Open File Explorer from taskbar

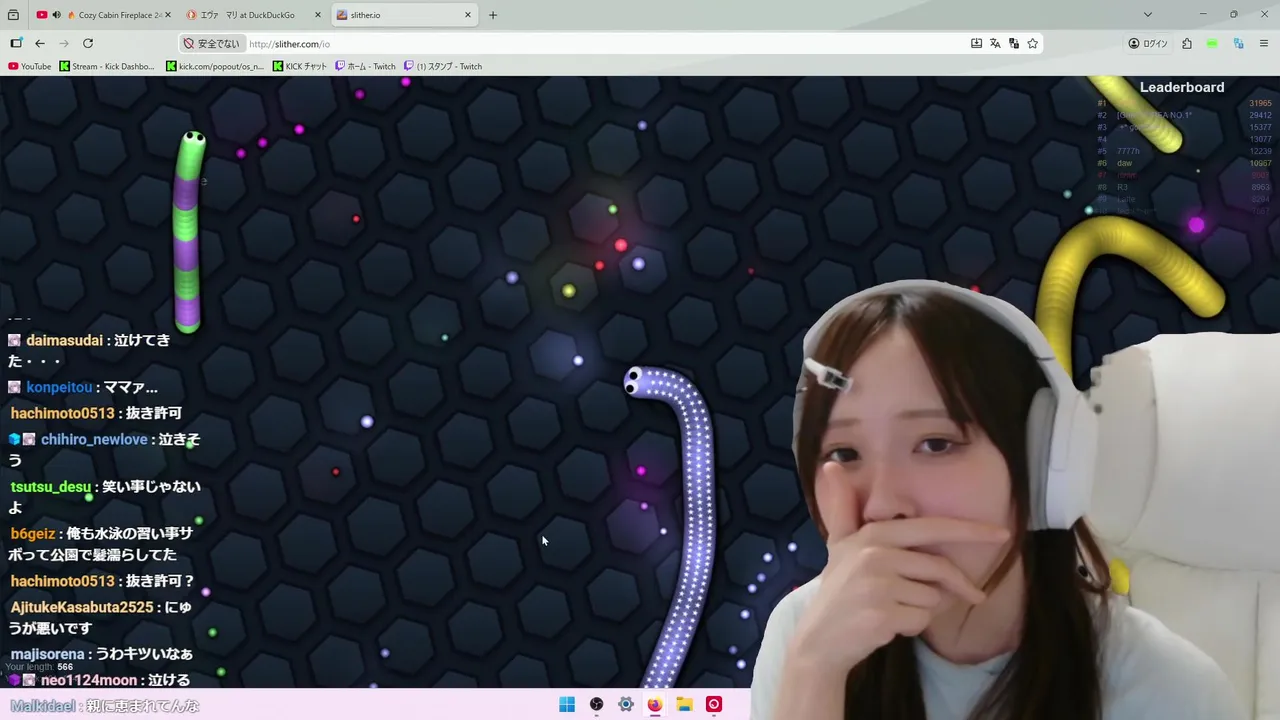tap(684, 705)
